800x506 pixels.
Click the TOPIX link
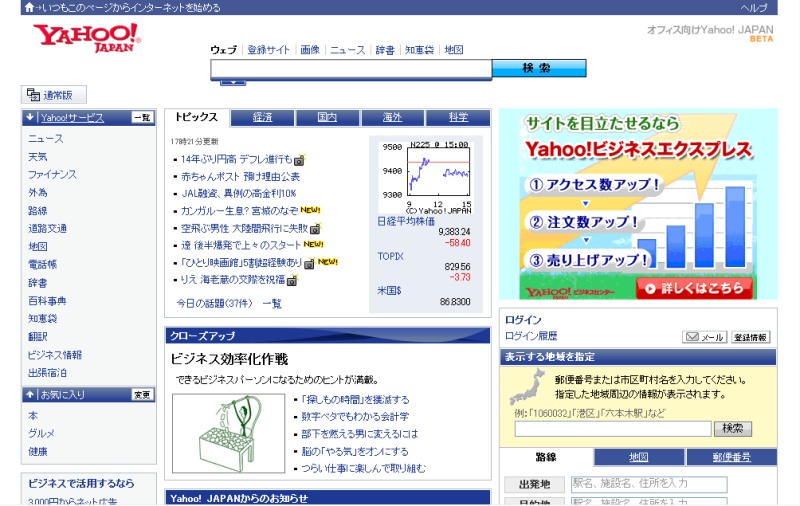pyautogui.click(x=390, y=256)
